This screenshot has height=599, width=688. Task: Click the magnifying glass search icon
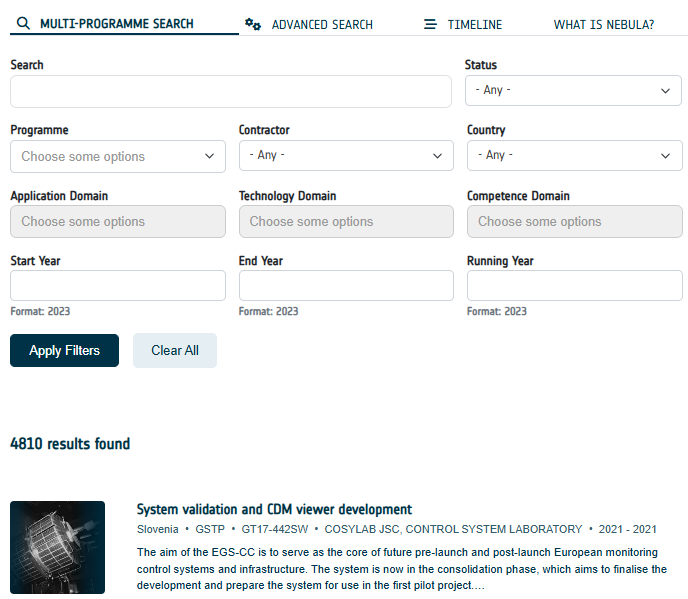coord(23,24)
